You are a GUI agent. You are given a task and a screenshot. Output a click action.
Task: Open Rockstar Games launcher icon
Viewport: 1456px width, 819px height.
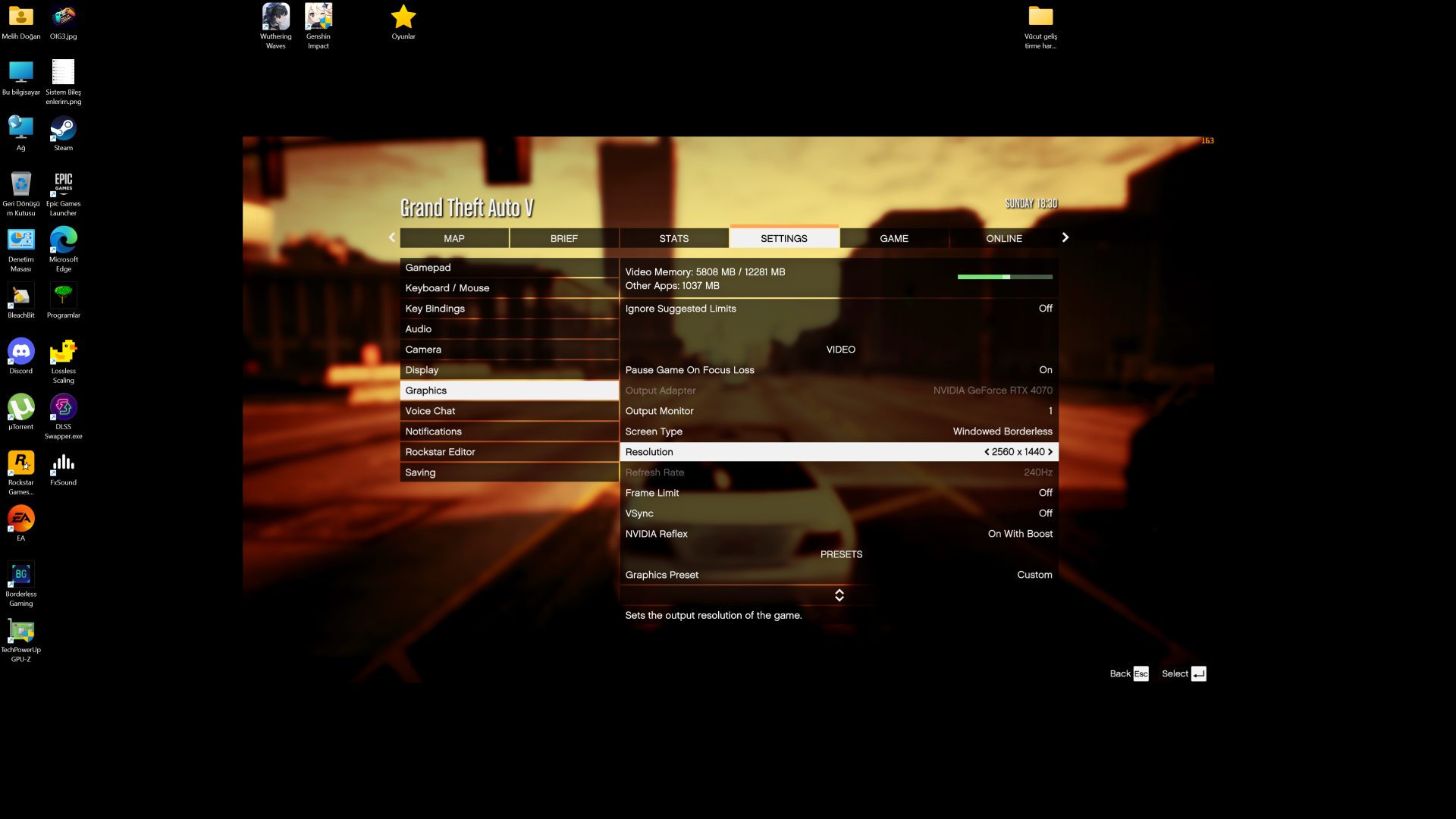[20, 463]
